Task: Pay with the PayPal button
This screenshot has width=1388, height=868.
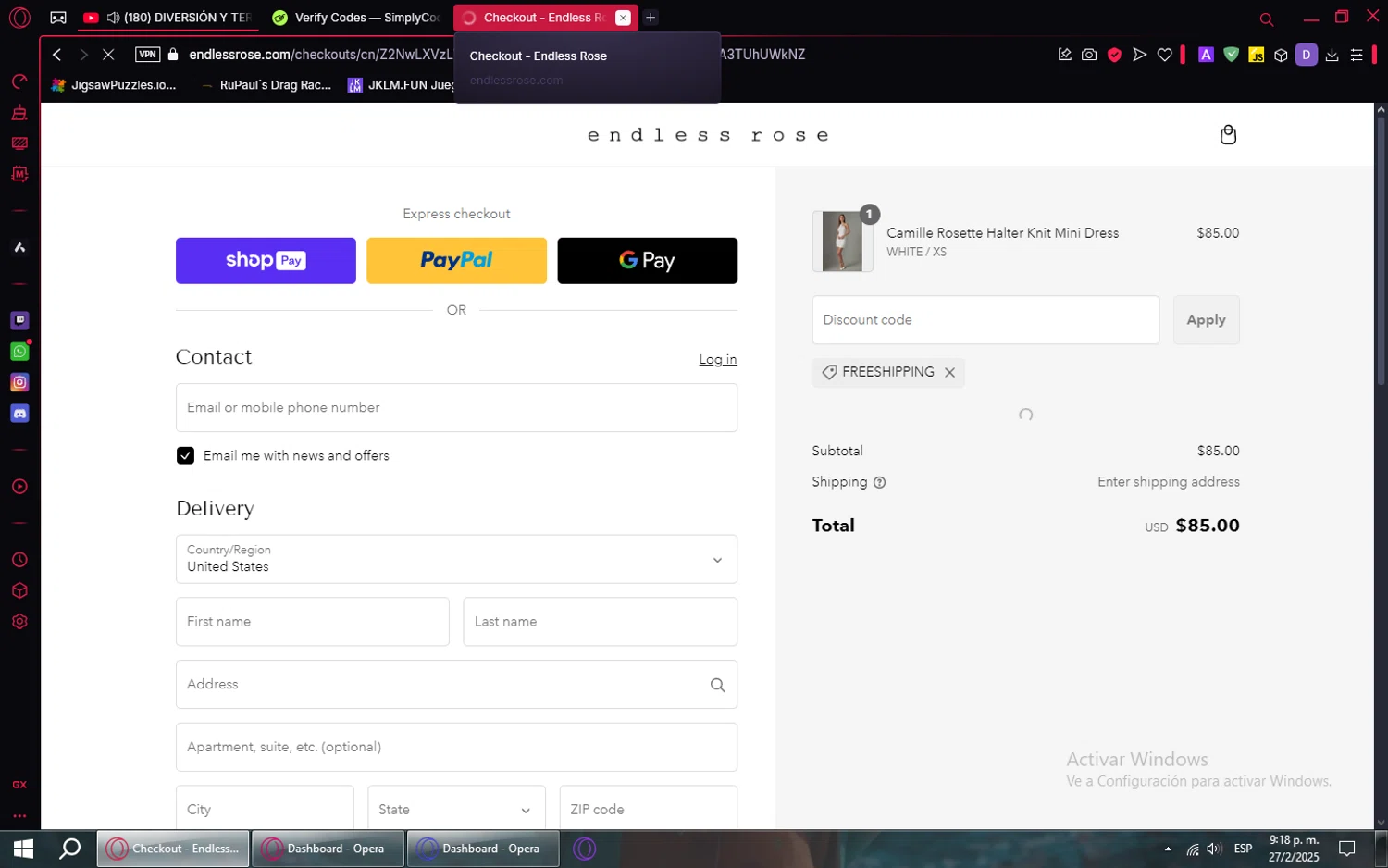Action: (x=456, y=261)
